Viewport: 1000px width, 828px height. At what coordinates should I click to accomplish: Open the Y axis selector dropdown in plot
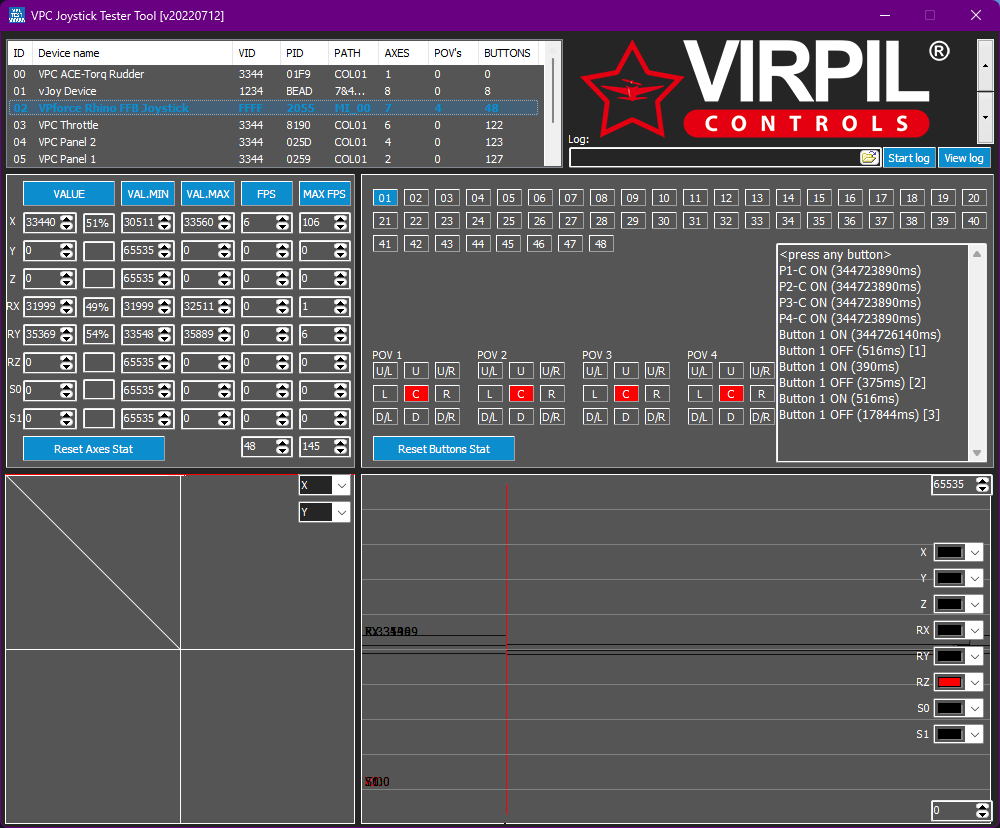(342, 512)
